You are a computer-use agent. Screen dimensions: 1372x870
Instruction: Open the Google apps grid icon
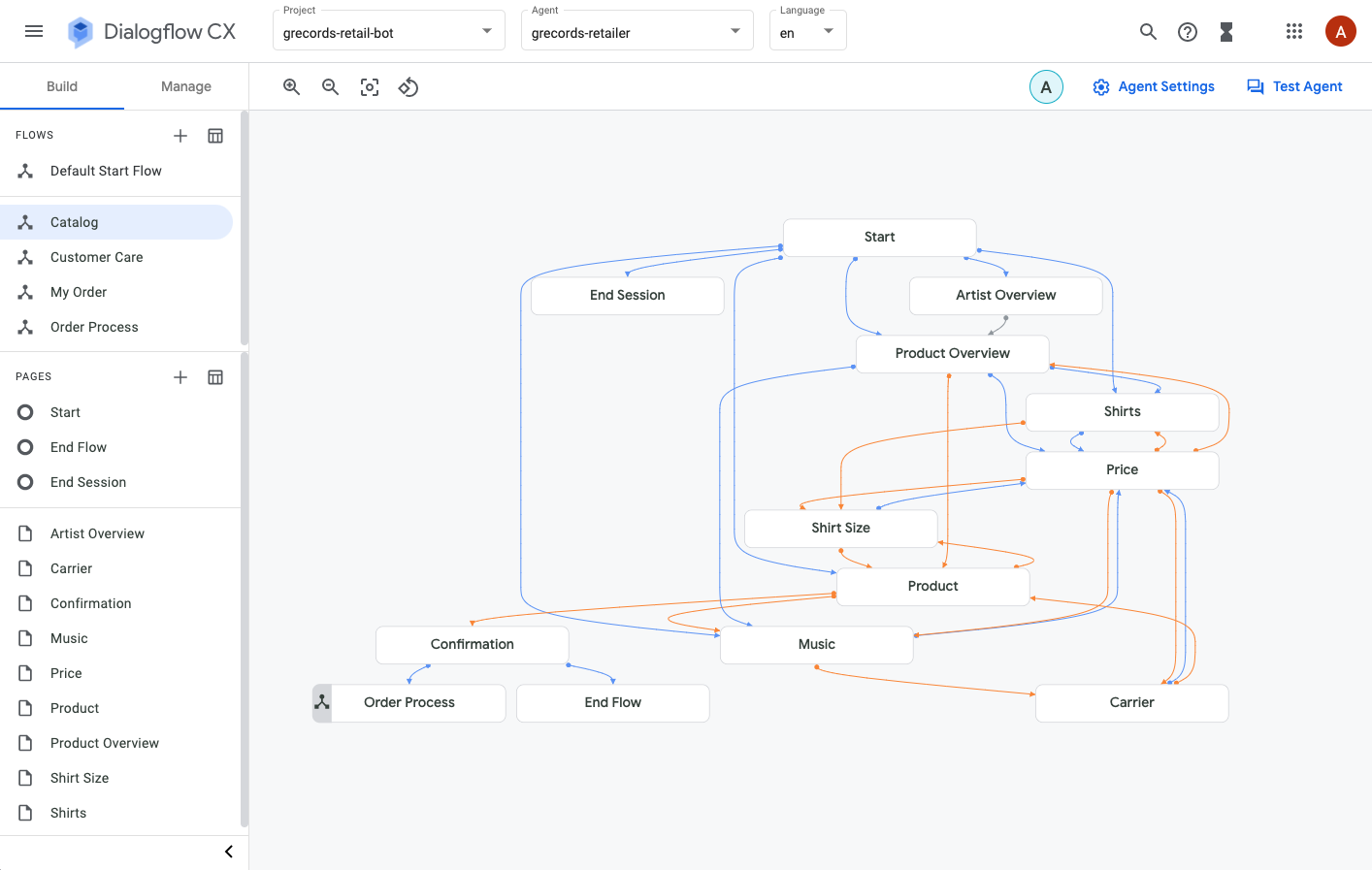click(1294, 31)
